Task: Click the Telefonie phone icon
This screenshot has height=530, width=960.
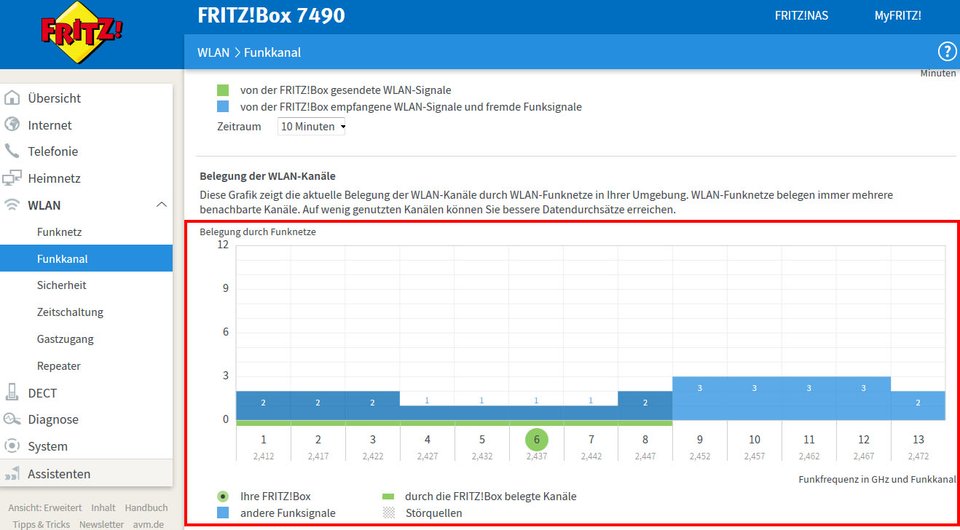Action: click(x=12, y=151)
